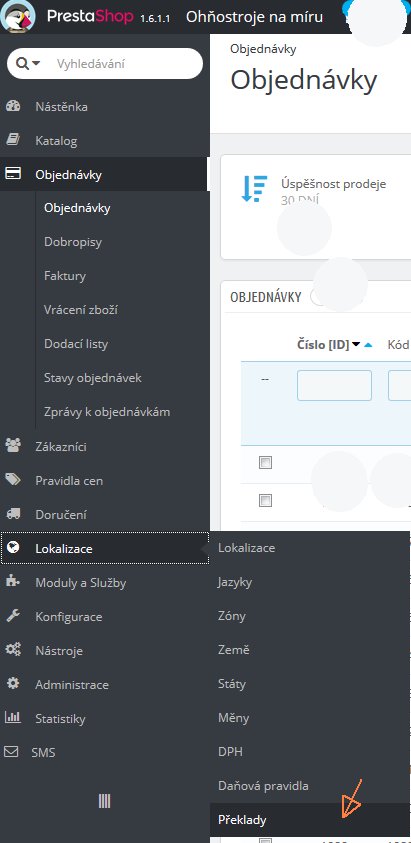Click the Doručení truck icon
This screenshot has width=411, height=843.
tap(12, 514)
